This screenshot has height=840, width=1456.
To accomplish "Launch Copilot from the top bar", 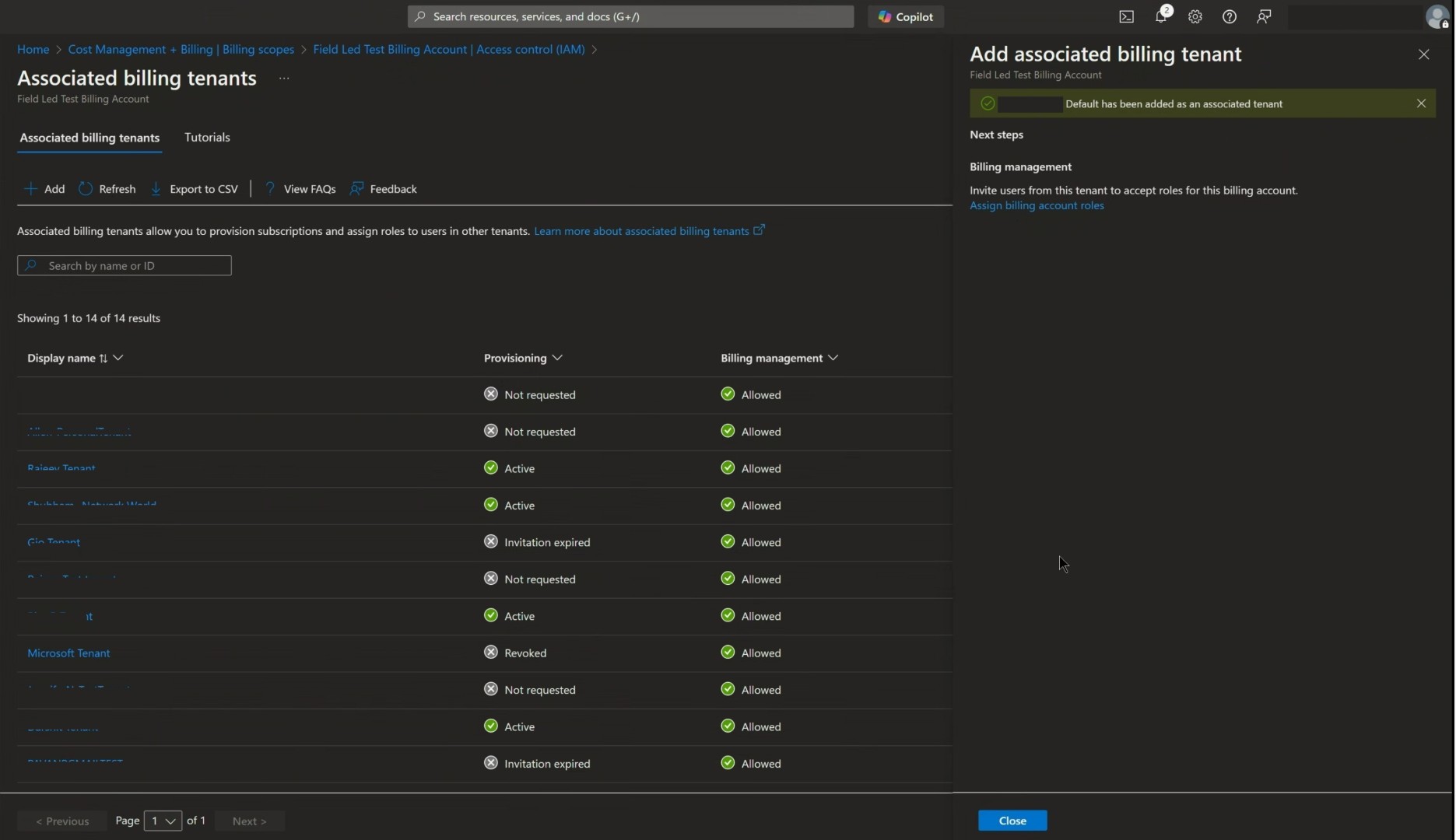I will tap(906, 16).
